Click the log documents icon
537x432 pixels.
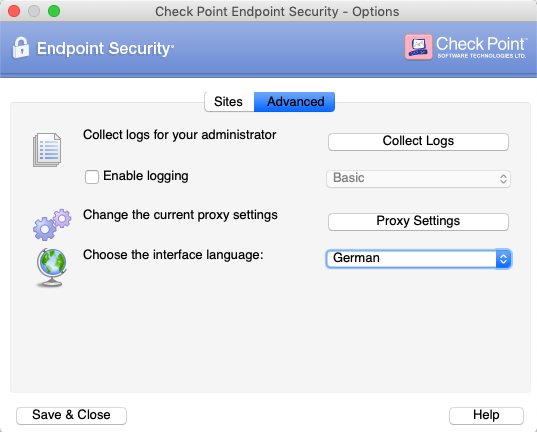47,150
